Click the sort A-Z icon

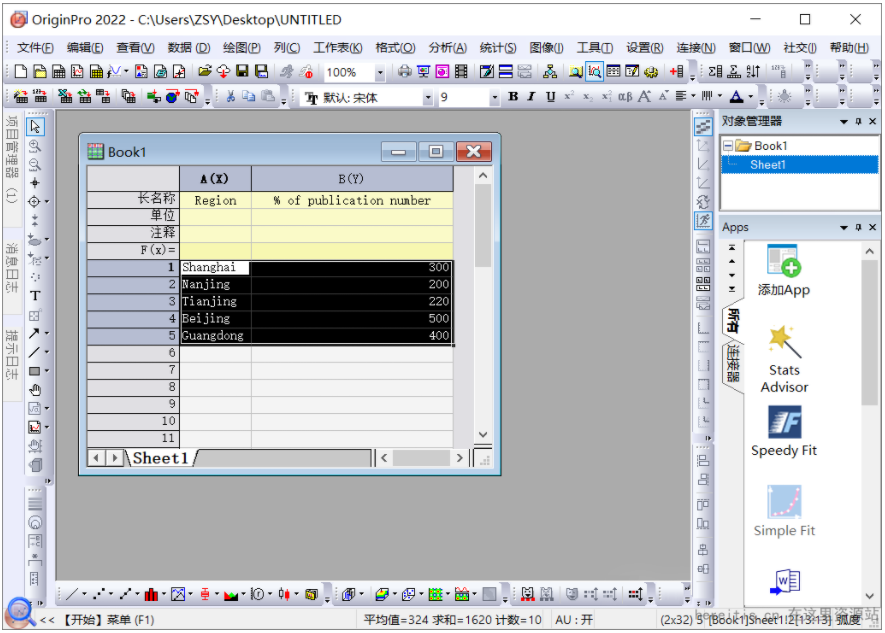coord(753,72)
